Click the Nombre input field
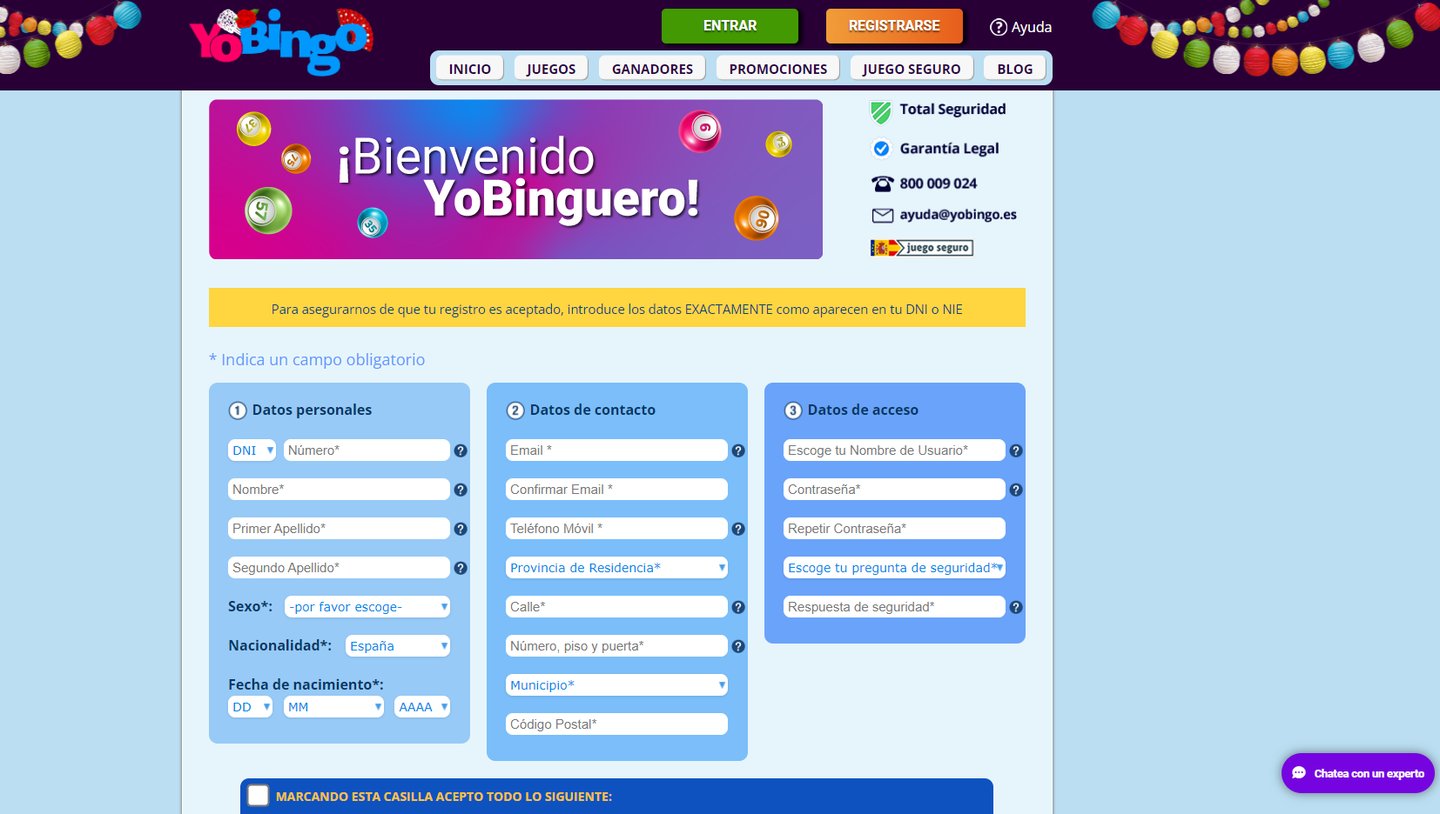The height and width of the screenshot is (814, 1440). click(x=339, y=489)
